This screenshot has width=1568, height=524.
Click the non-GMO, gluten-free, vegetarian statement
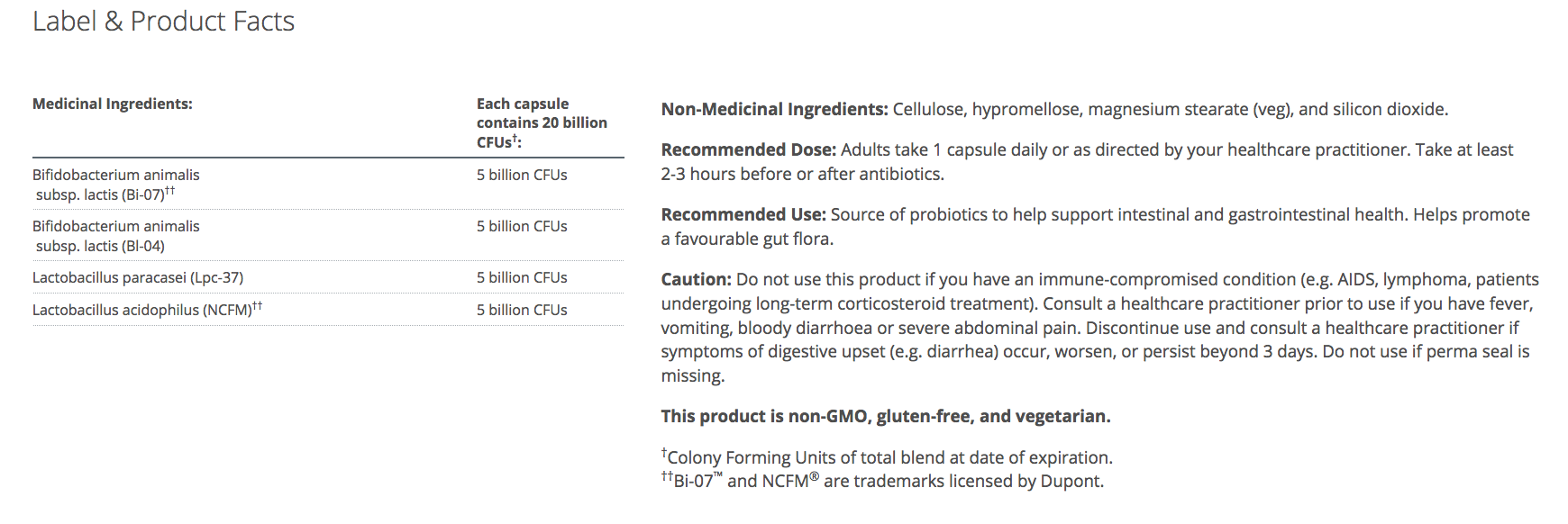[886, 417]
